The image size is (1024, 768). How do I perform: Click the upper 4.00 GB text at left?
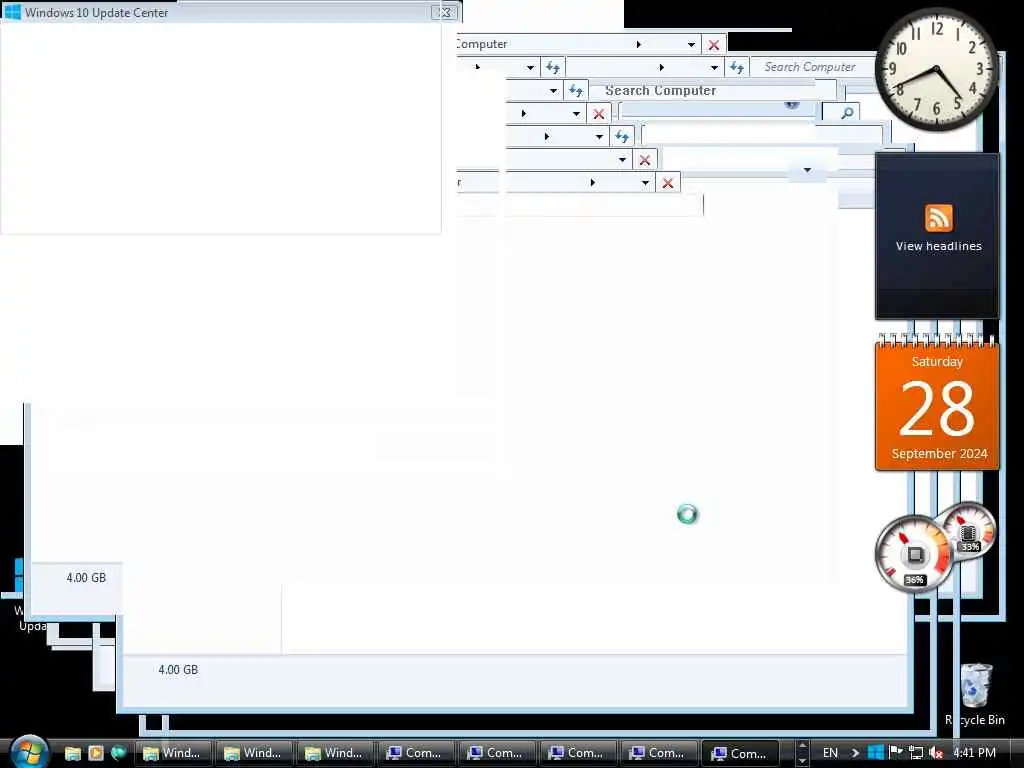(x=86, y=577)
